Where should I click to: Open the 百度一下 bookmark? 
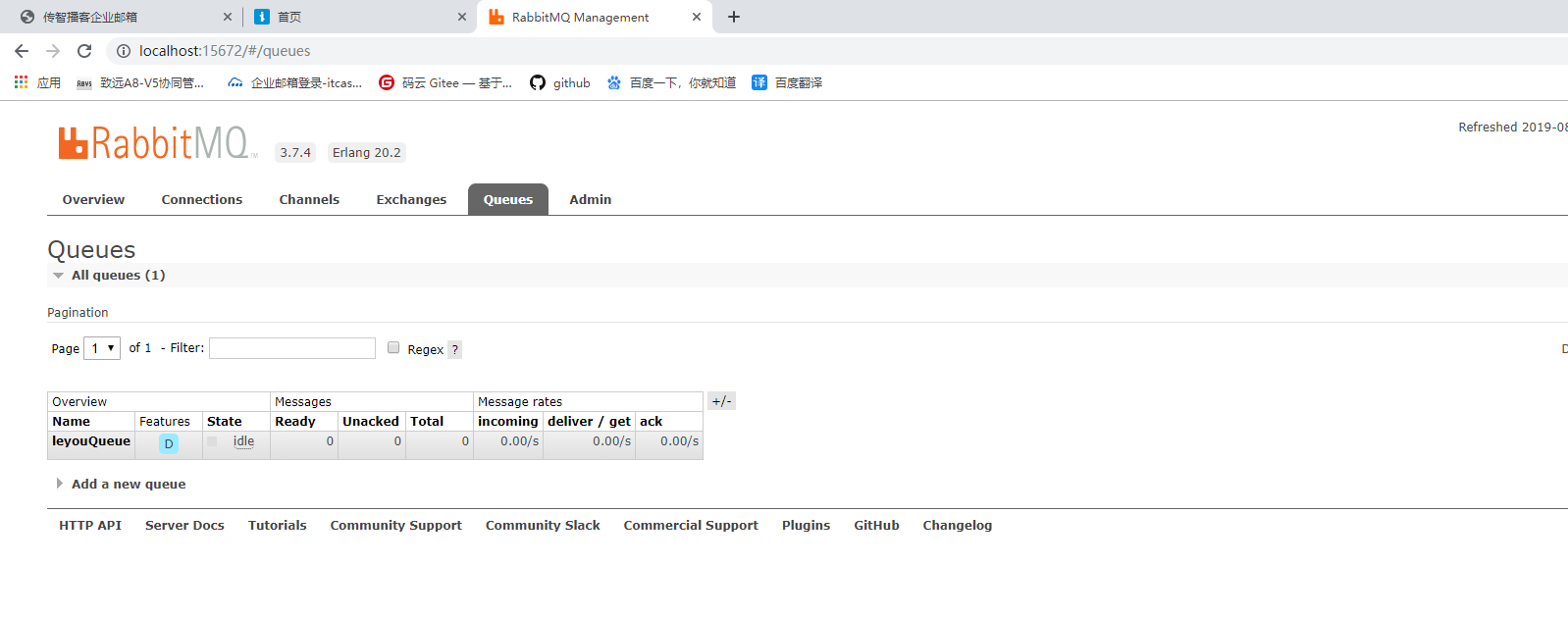[x=671, y=82]
